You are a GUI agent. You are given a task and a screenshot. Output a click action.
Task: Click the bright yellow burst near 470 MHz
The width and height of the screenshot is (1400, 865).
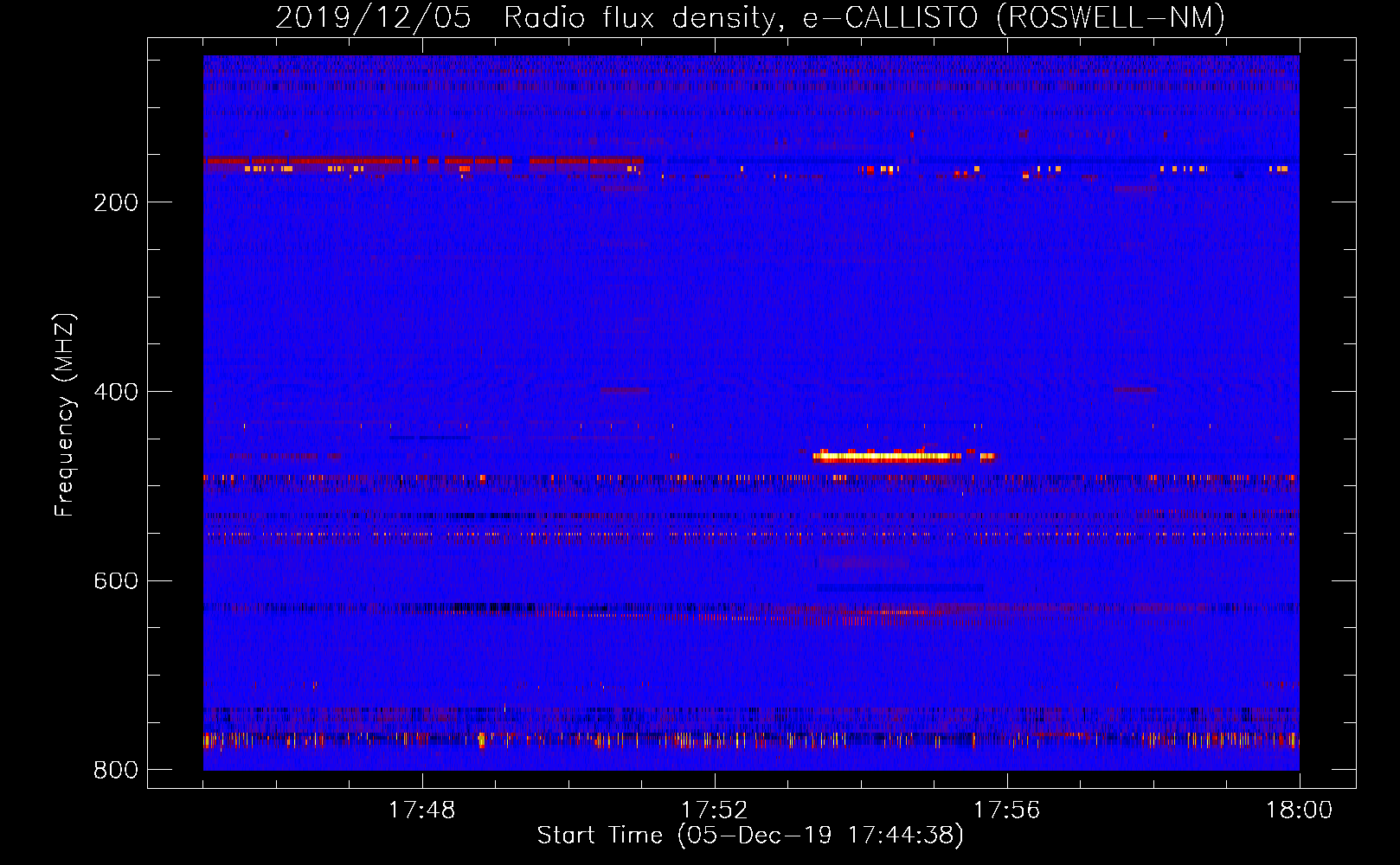pyautogui.click(x=888, y=456)
